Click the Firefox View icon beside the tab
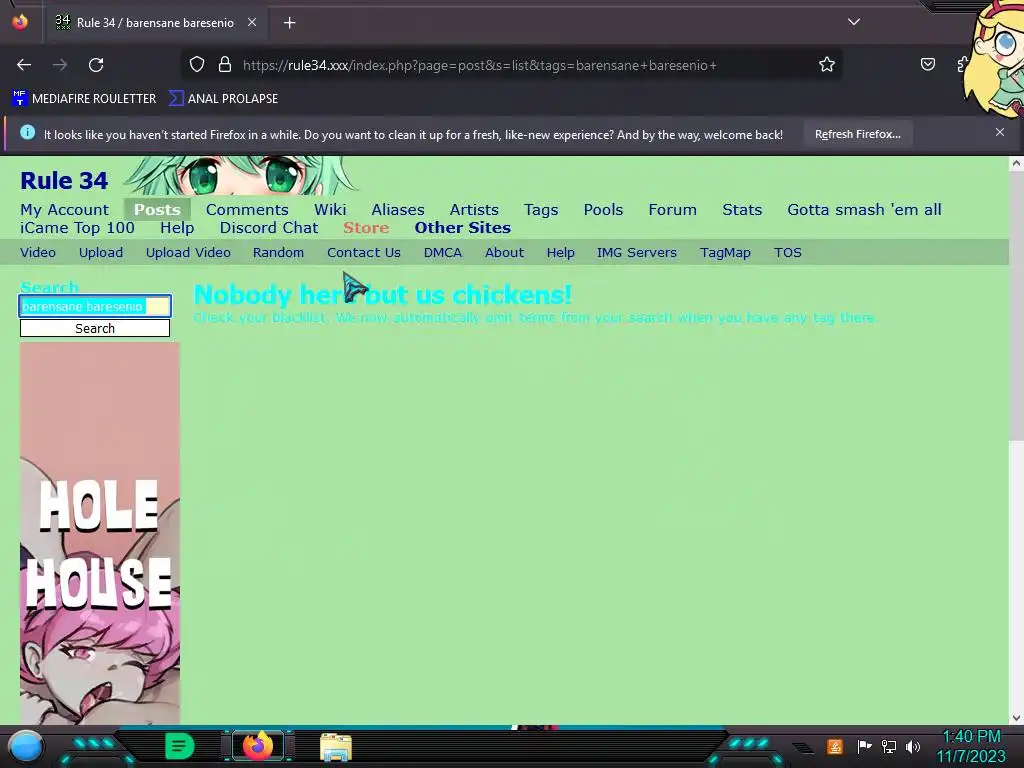The width and height of the screenshot is (1024, 768). coord(20,22)
